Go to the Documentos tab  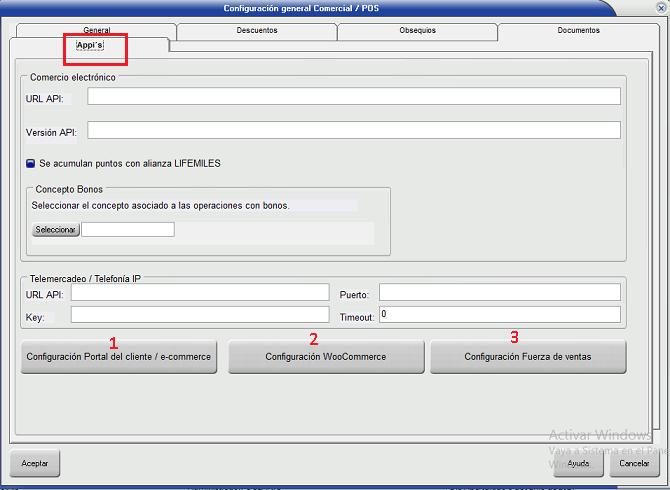tap(578, 31)
